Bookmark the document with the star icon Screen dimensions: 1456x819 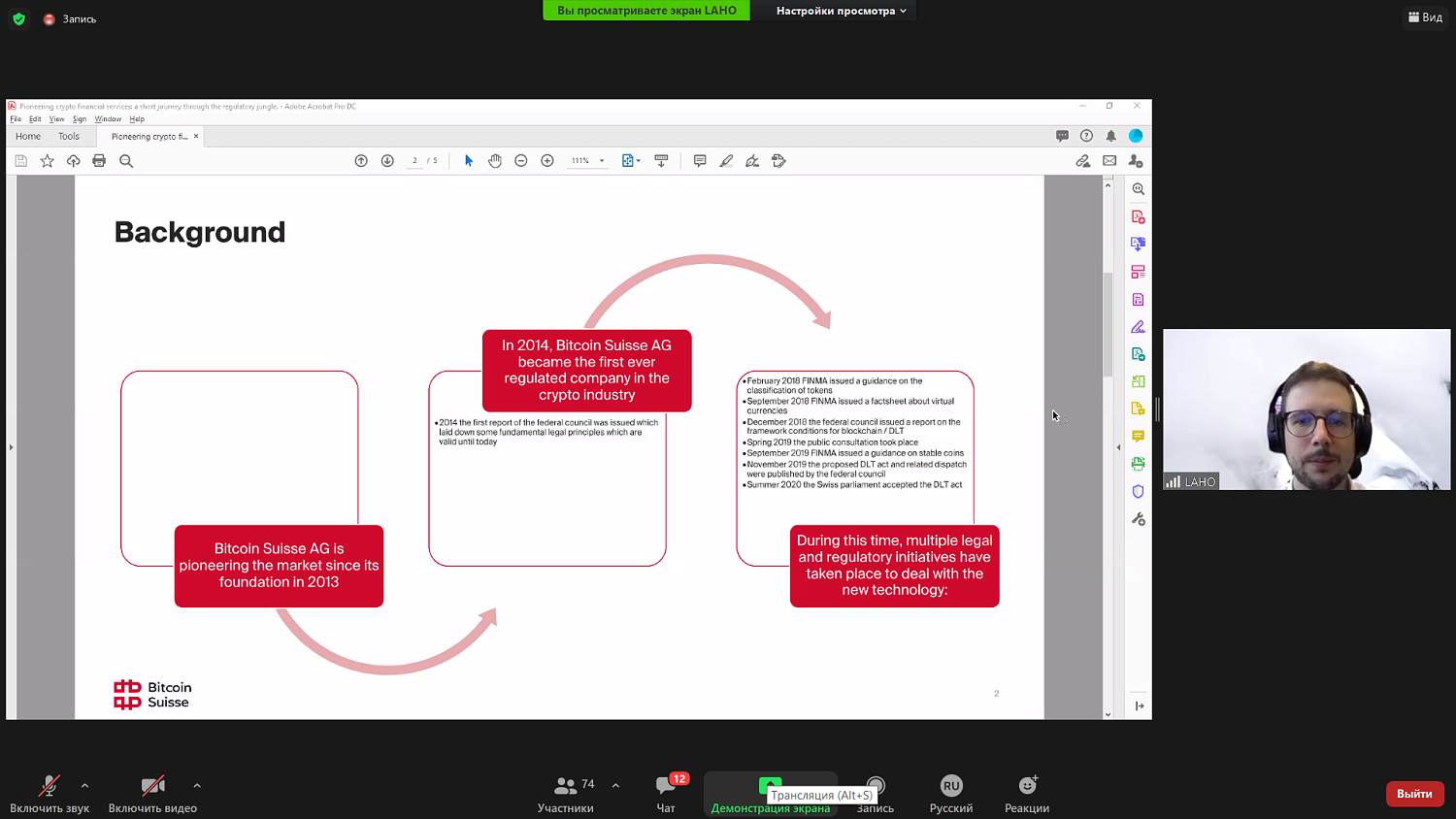tap(47, 161)
